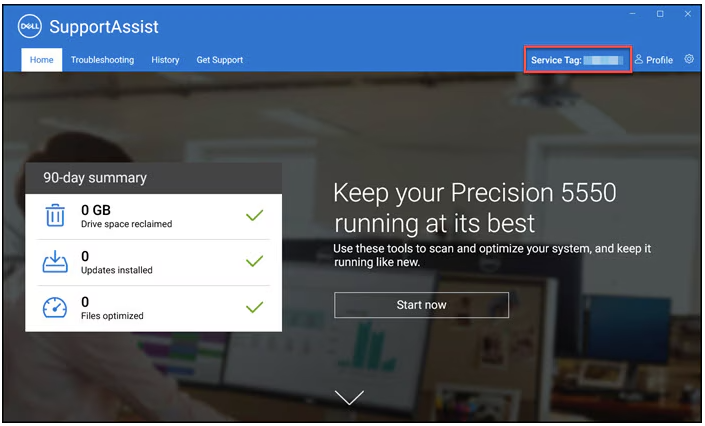Click the green checkmark beside Updates installed
This screenshot has width=705, height=426.
[254, 261]
